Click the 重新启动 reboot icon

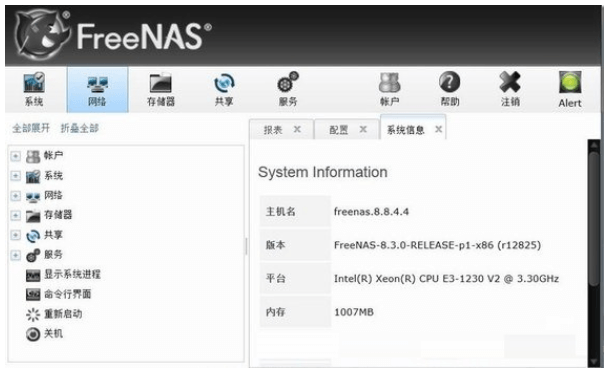click(33, 314)
